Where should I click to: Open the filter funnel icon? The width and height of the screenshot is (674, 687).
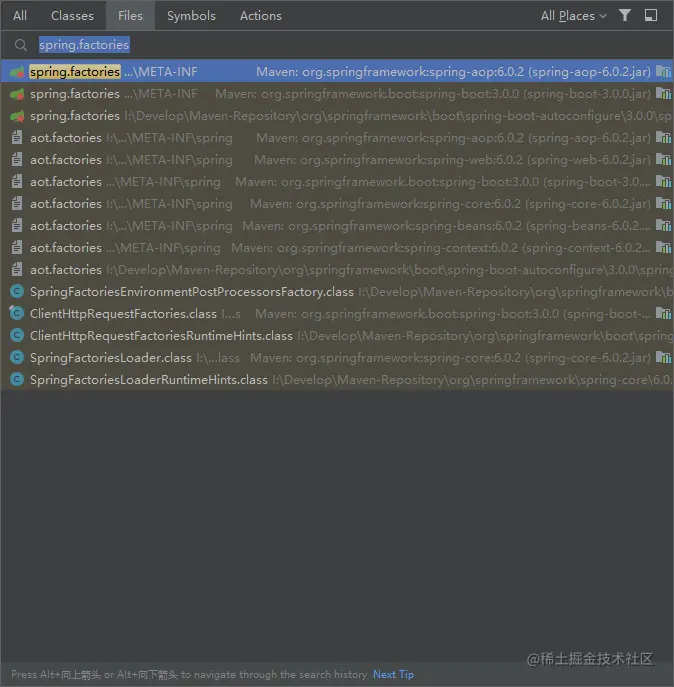pyautogui.click(x=625, y=16)
